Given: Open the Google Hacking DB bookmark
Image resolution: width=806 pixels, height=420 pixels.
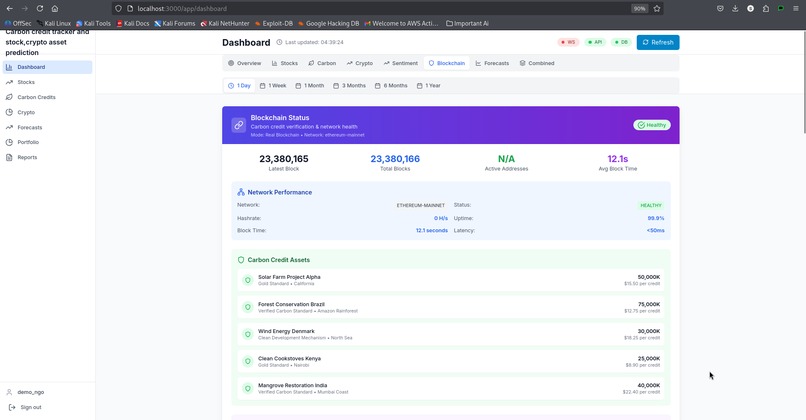Looking at the screenshot, I should [x=328, y=23].
